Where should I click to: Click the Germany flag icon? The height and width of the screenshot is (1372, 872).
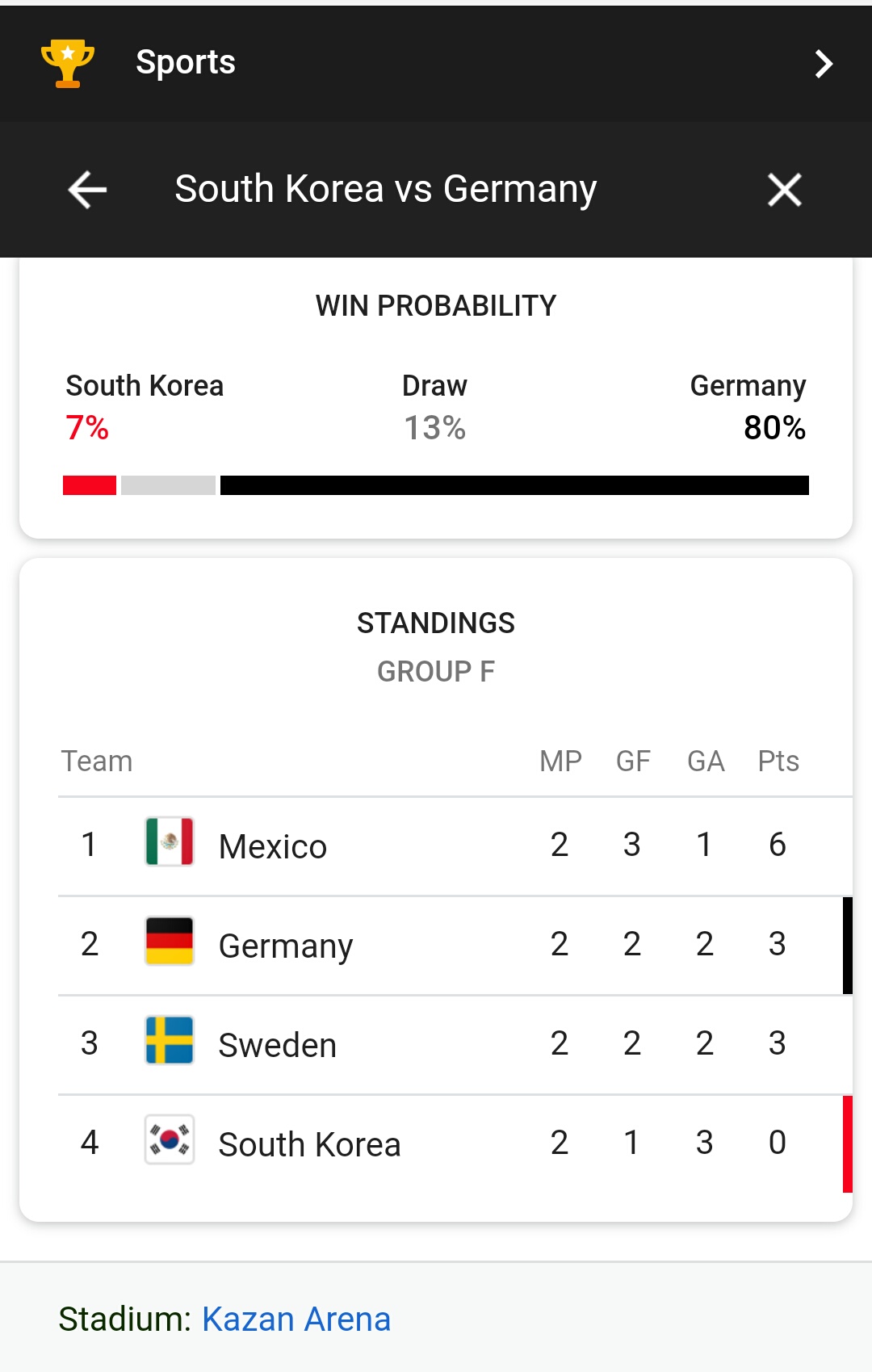170,941
